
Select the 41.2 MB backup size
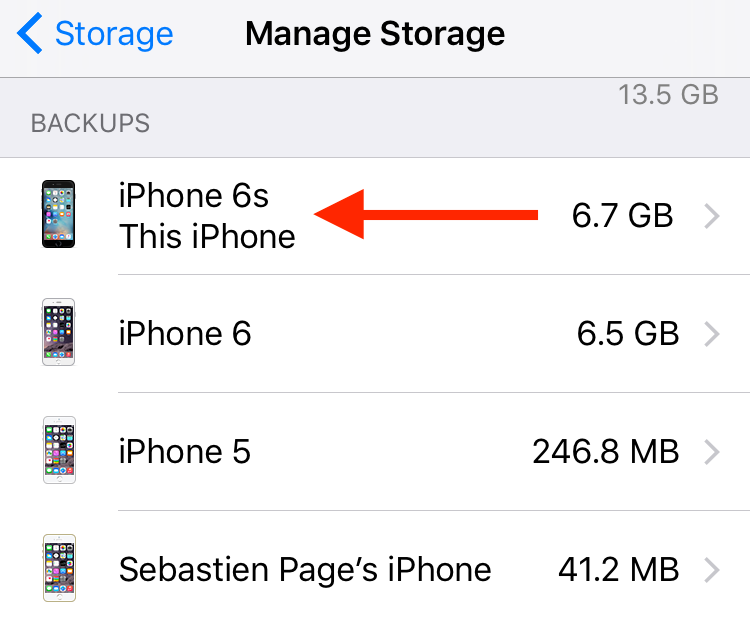click(618, 570)
